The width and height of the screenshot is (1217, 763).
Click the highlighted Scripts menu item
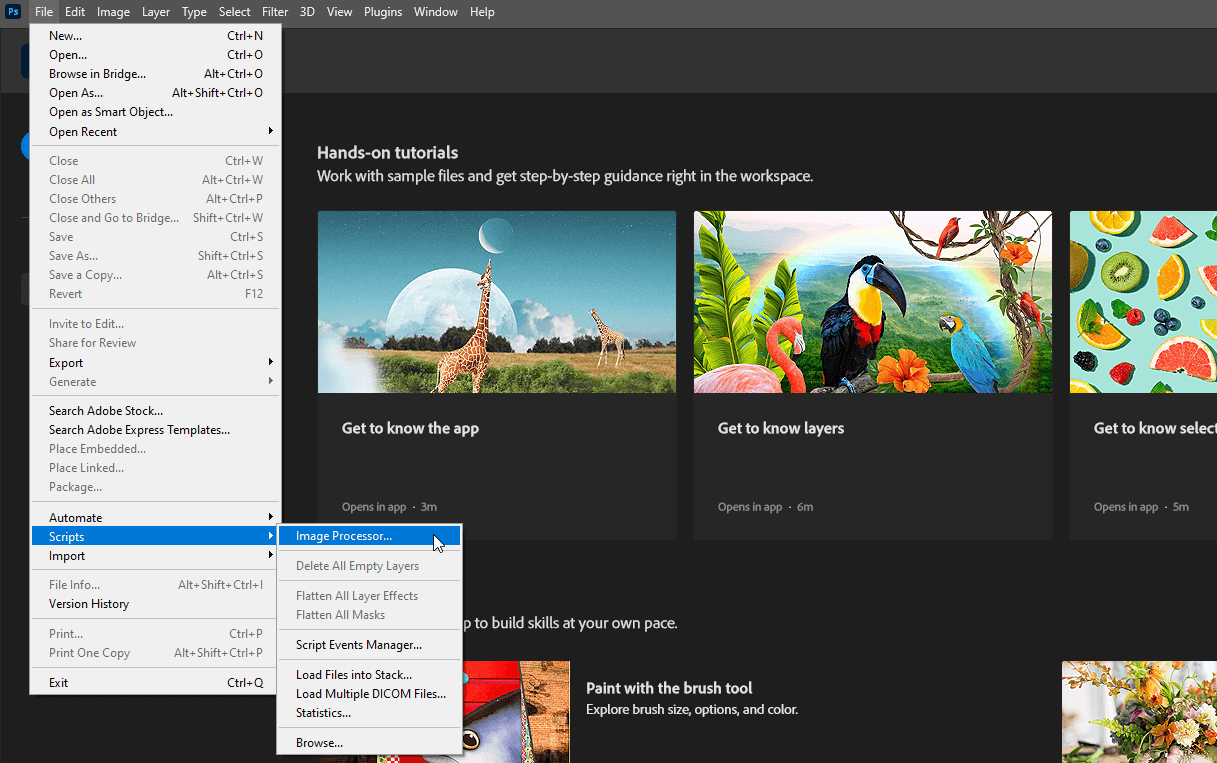tap(156, 537)
